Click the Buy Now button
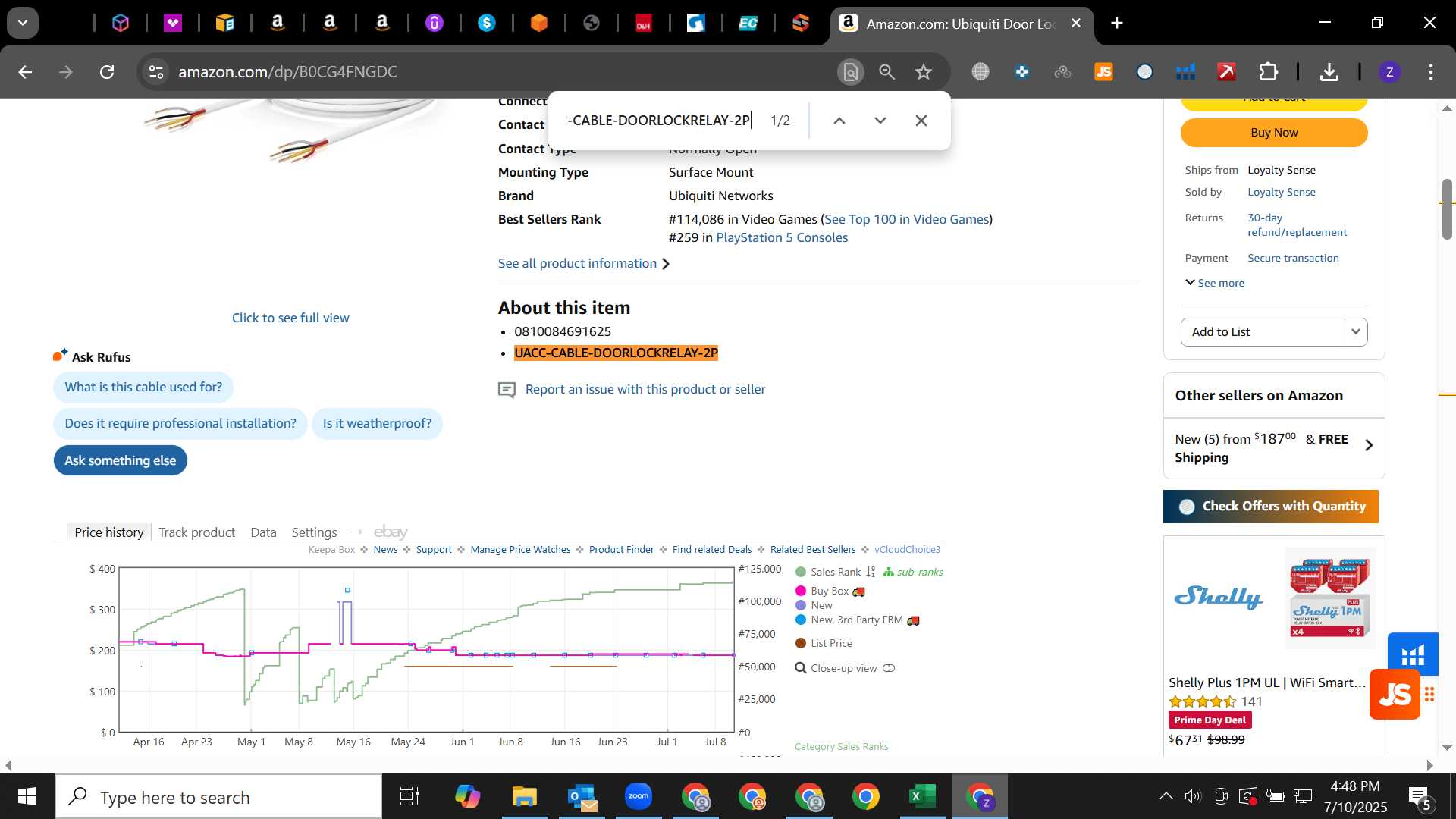 click(1274, 133)
